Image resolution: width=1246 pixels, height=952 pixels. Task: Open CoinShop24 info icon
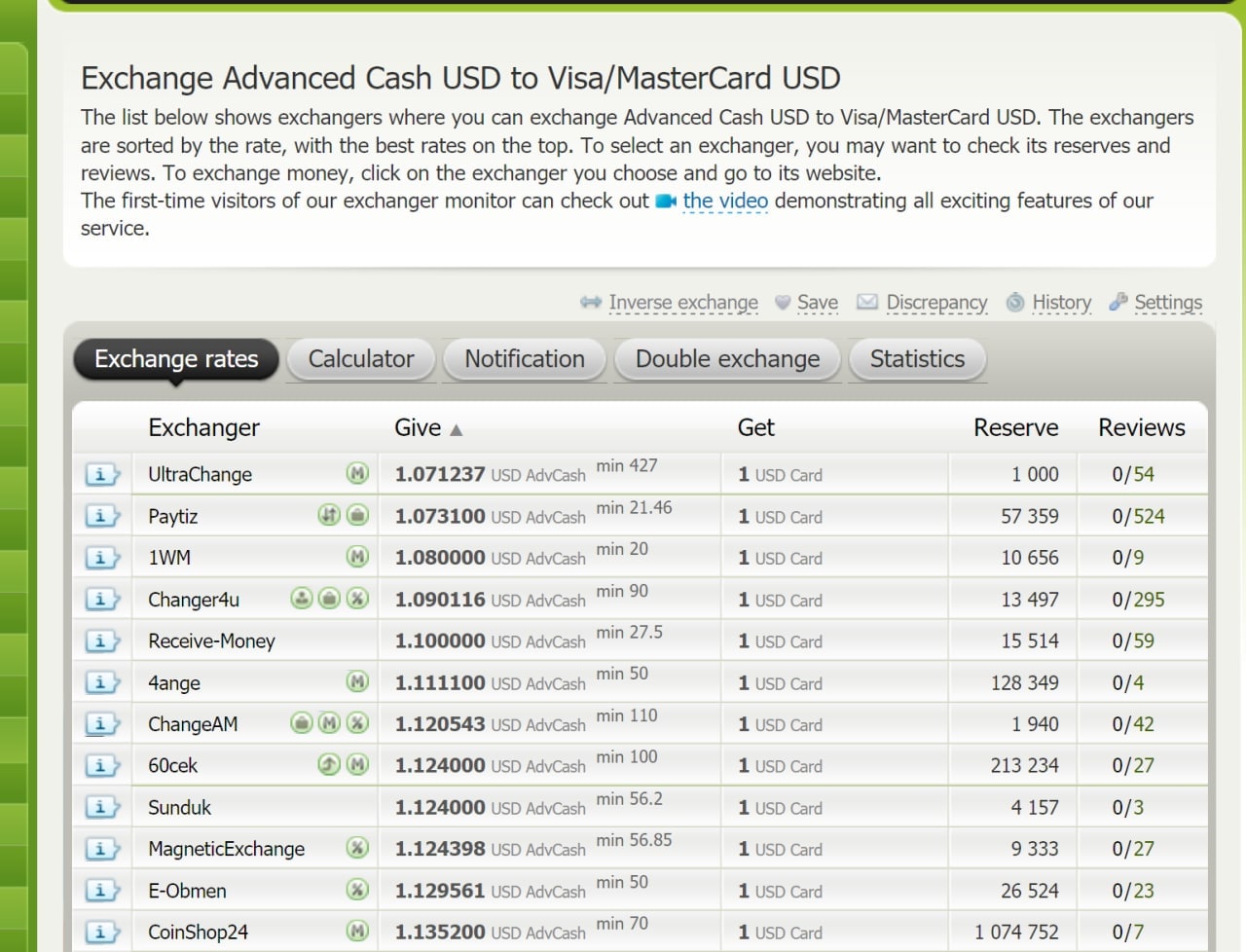point(102,933)
